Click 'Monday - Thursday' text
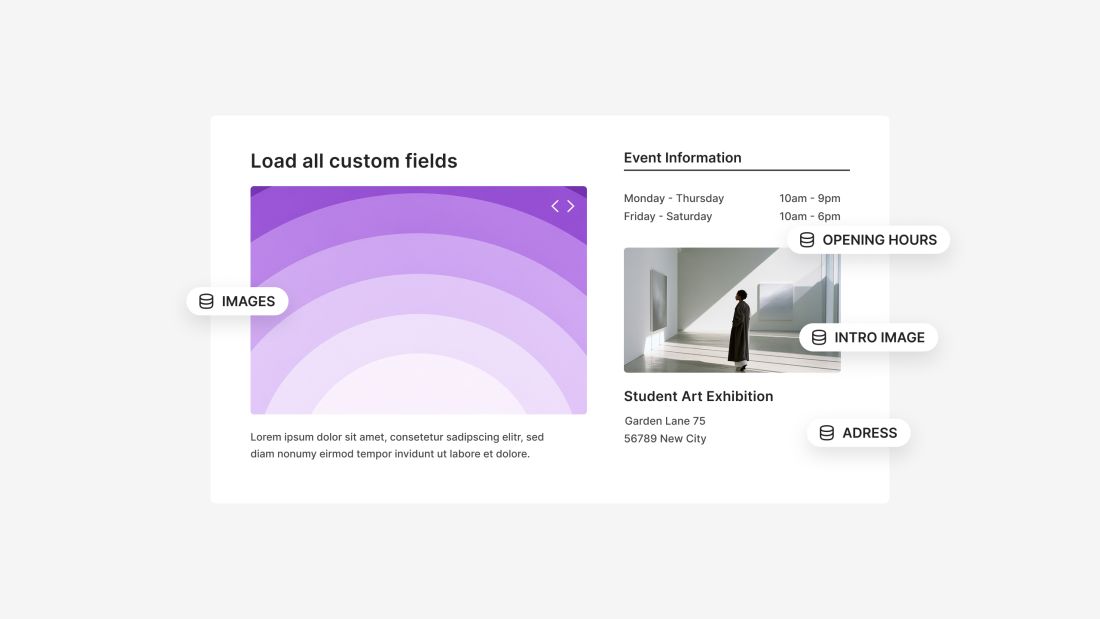Viewport: 1100px width, 619px height. pyautogui.click(x=674, y=199)
